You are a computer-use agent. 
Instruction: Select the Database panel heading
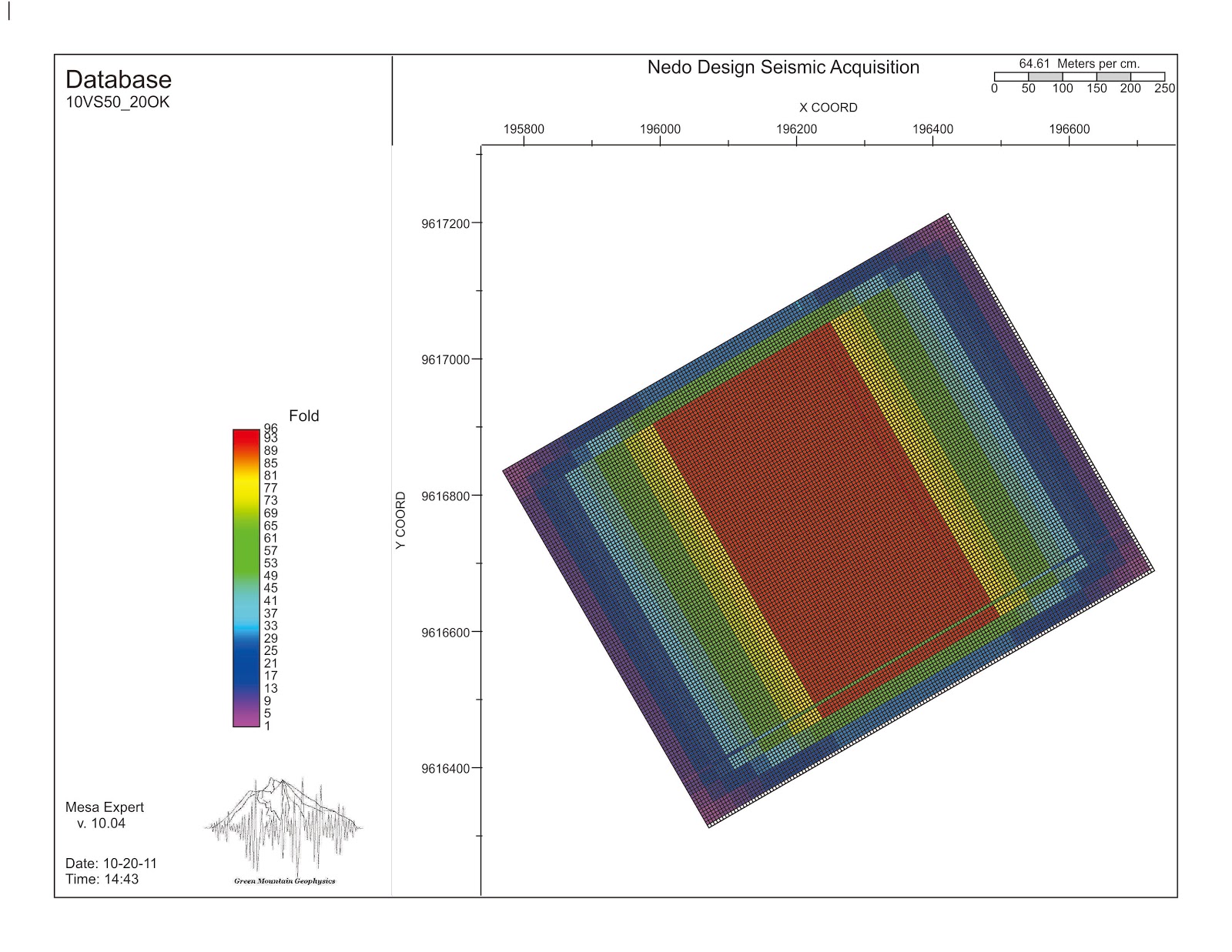pyautogui.click(x=119, y=78)
